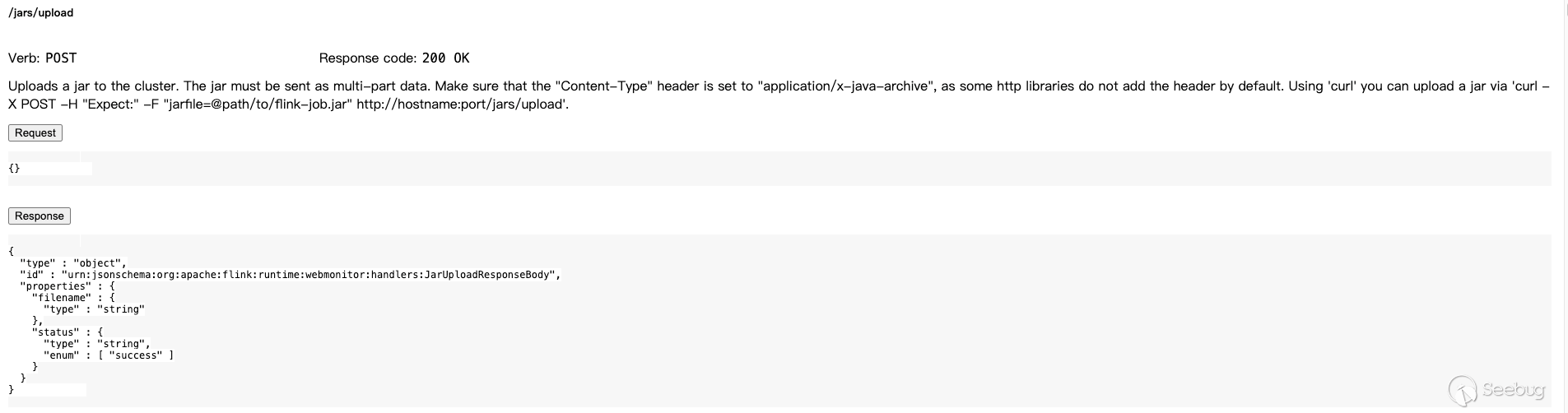
Task: Select the POST verb text
Action: [61, 58]
